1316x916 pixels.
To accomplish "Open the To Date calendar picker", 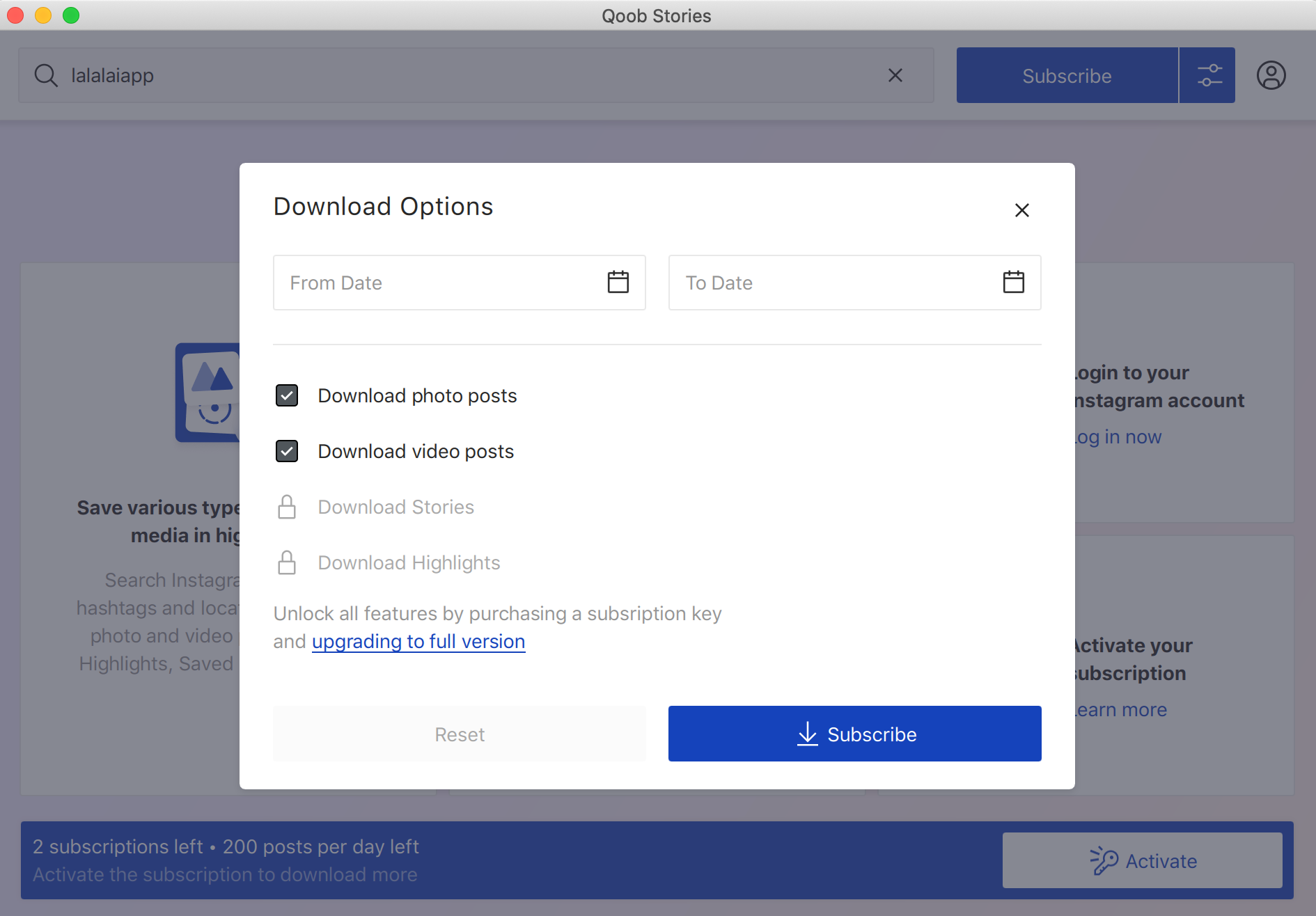I will click(x=1013, y=282).
